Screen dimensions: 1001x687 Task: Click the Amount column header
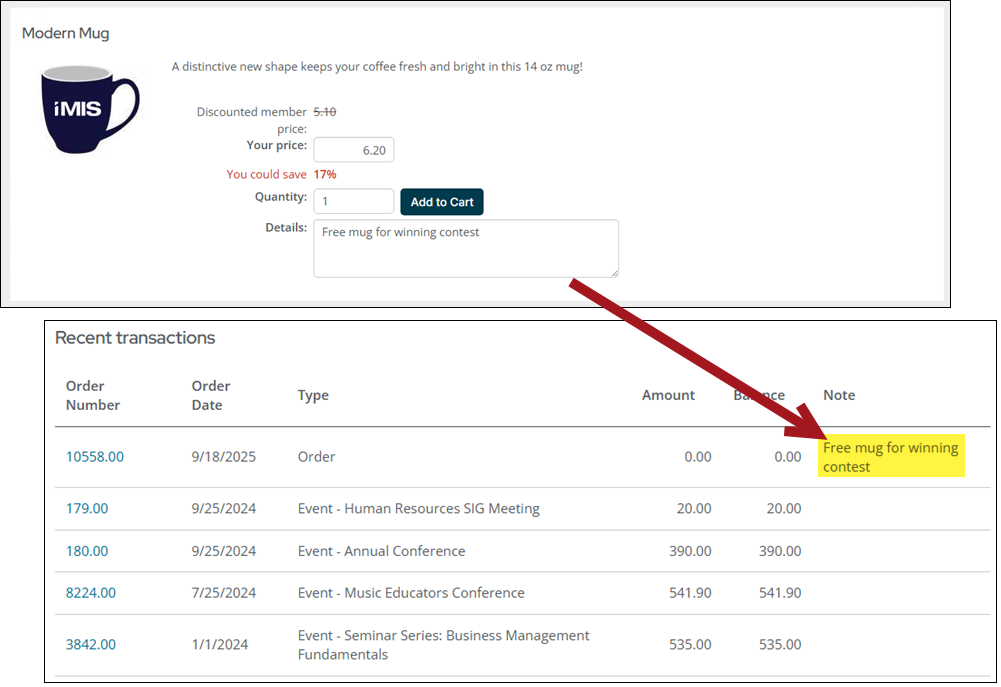tap(668, 395)
